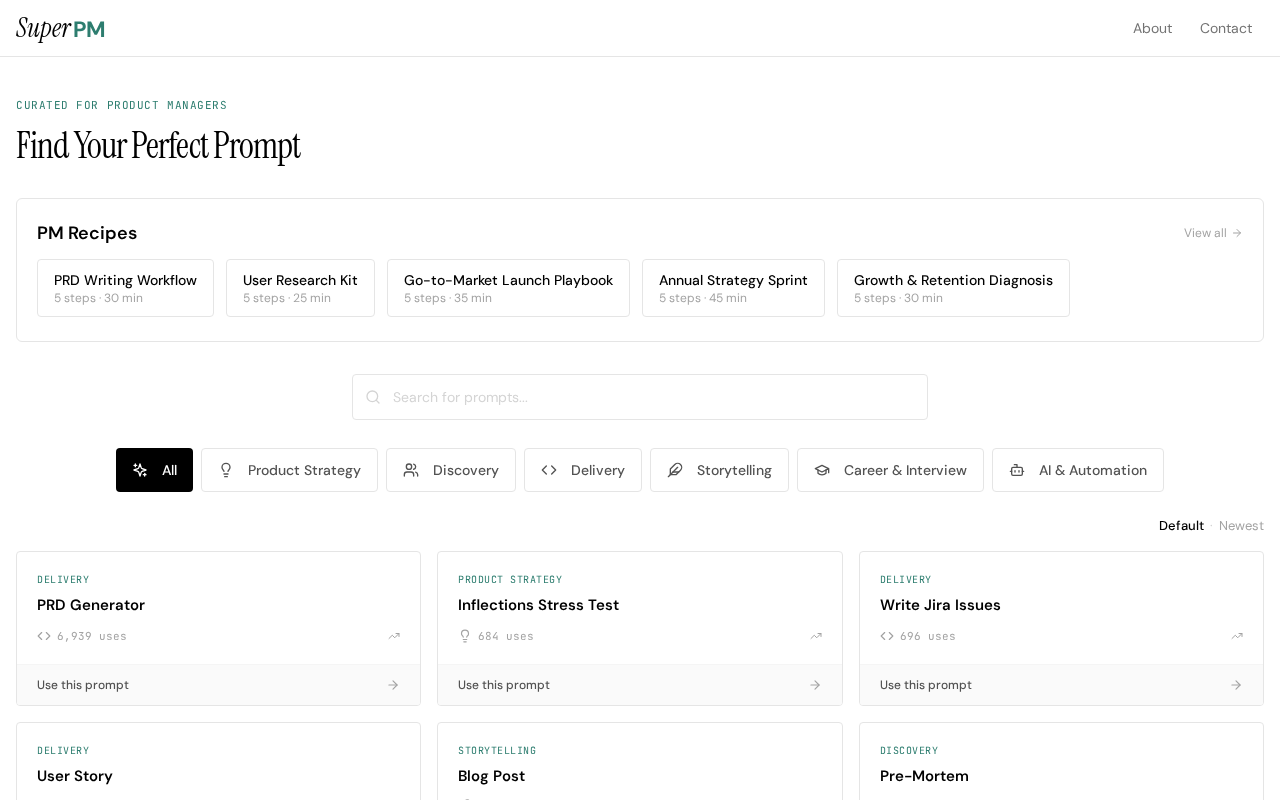
Task: Click the PM Recipes heading
Action: point(87,233)
